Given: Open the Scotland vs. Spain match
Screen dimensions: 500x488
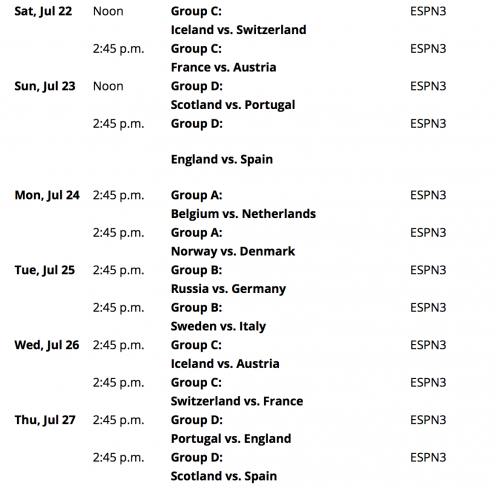Looking at the screenshot, I should point(224,476).
